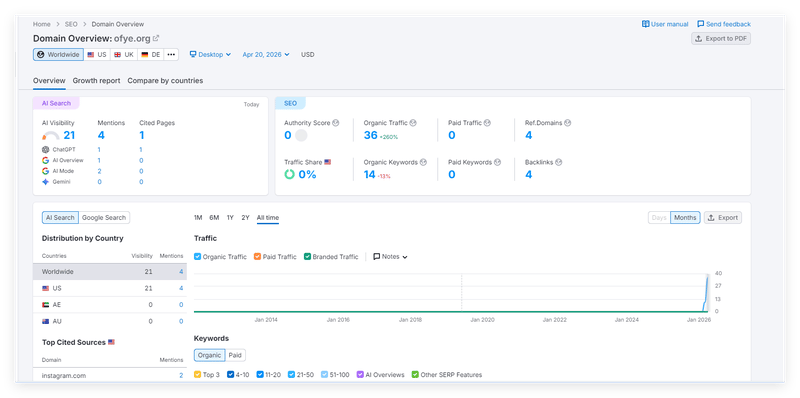800x398 pixels.
Task: Open the Apr 20, 2026 date dropdown
Action: pos(266,55)
